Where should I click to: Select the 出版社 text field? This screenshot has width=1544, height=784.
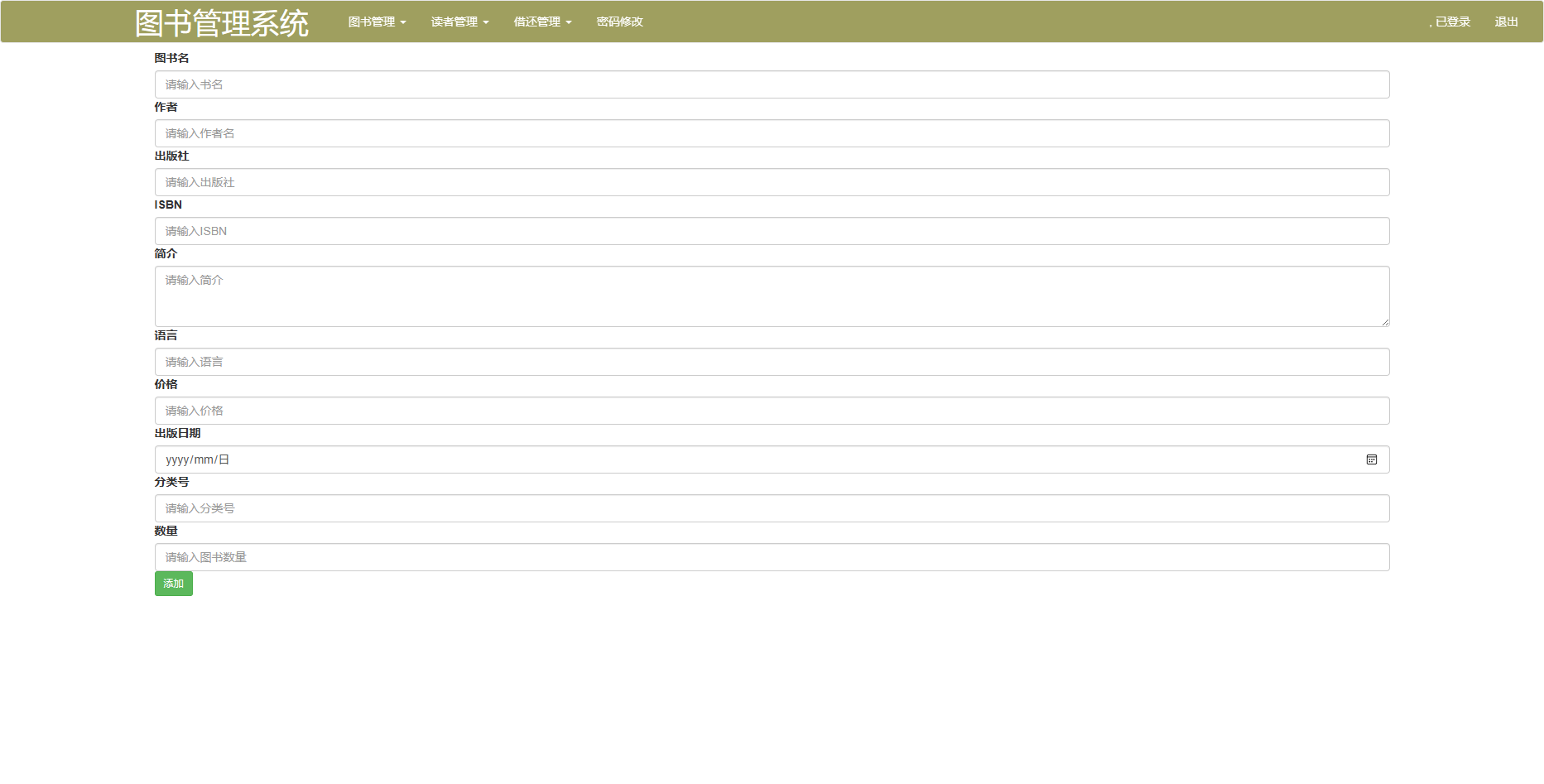point(772,182)
